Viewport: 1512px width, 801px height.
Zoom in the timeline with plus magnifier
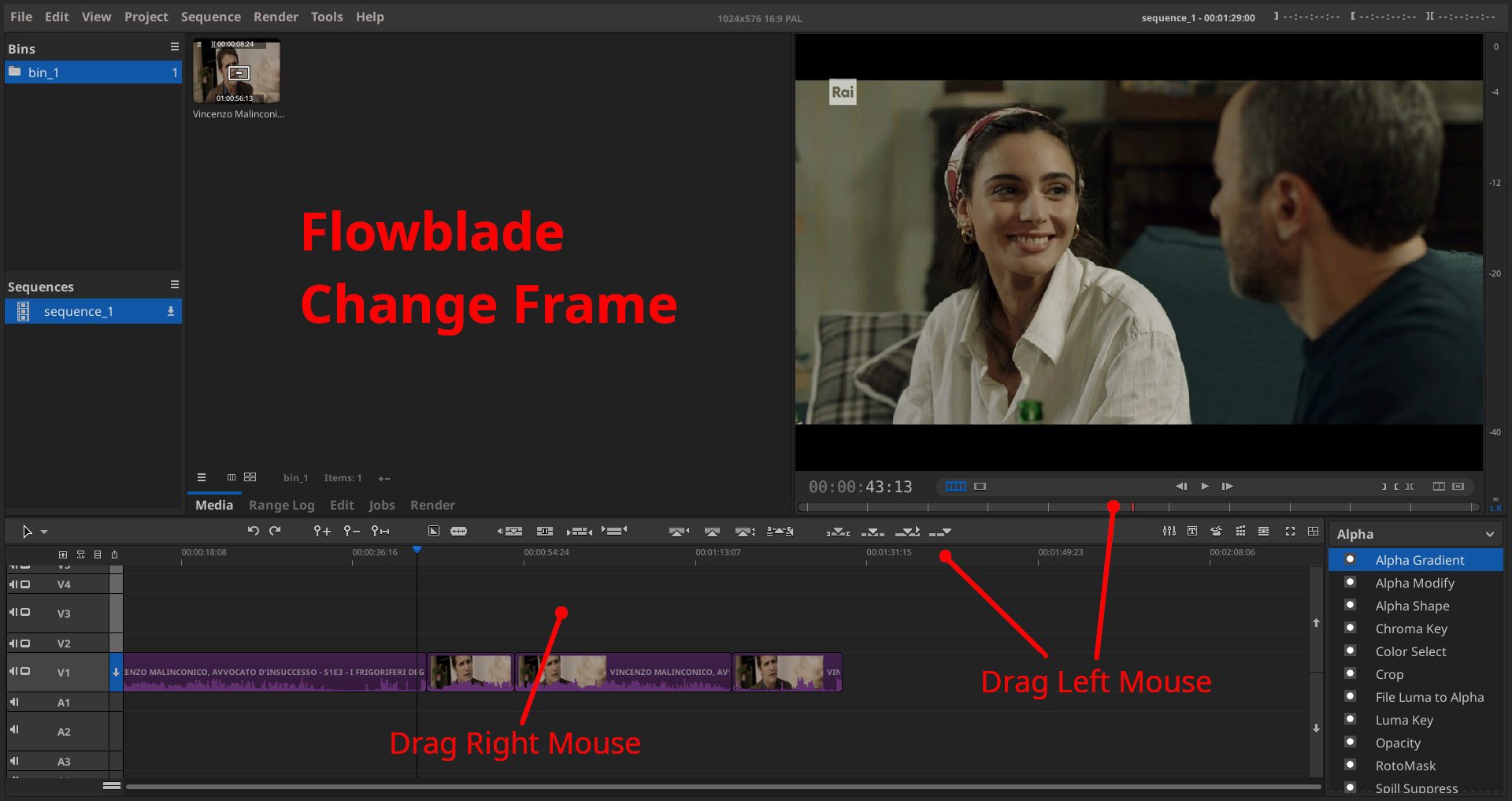click(x=321, y=531)
